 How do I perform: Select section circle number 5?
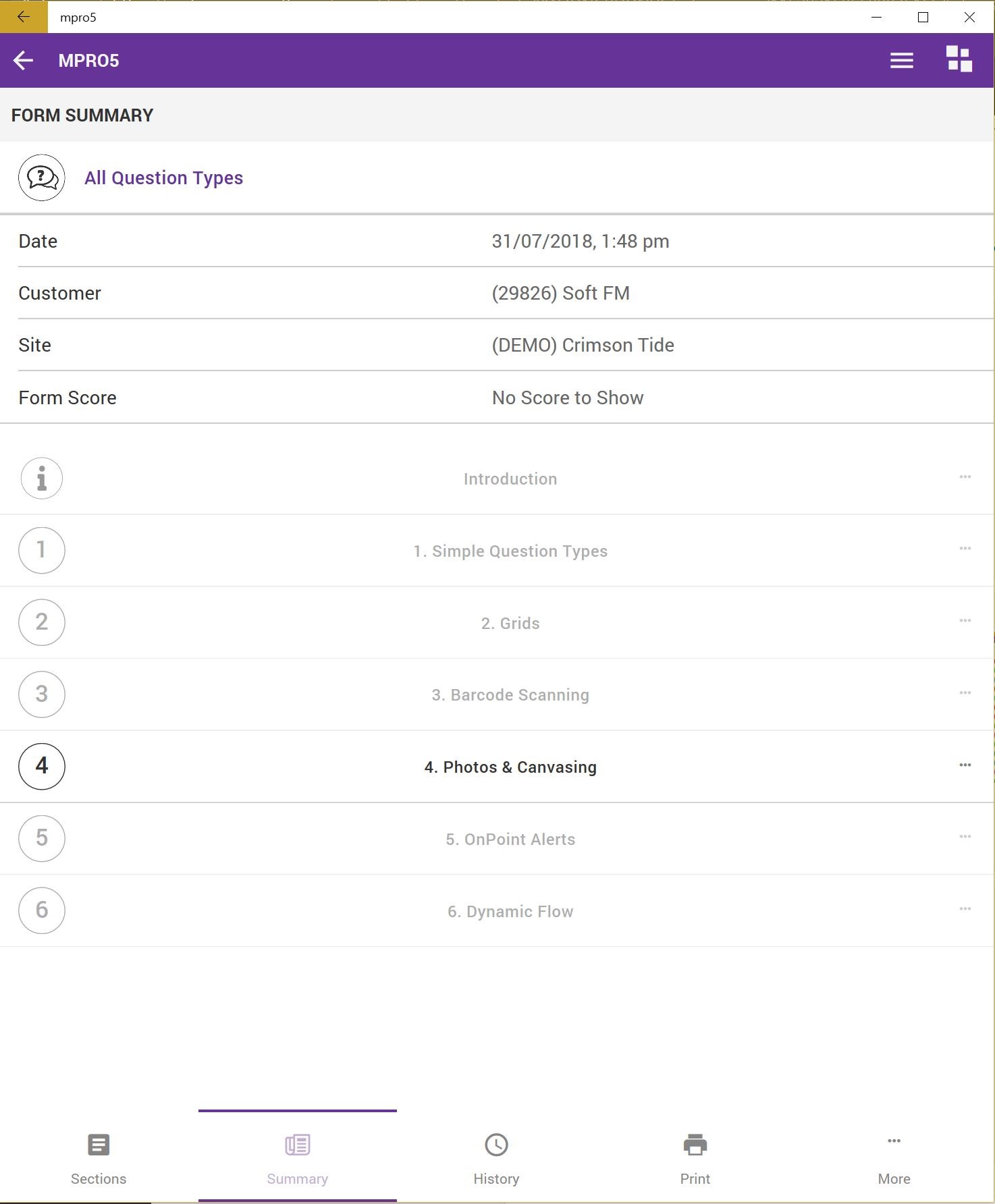pos(42,838)
